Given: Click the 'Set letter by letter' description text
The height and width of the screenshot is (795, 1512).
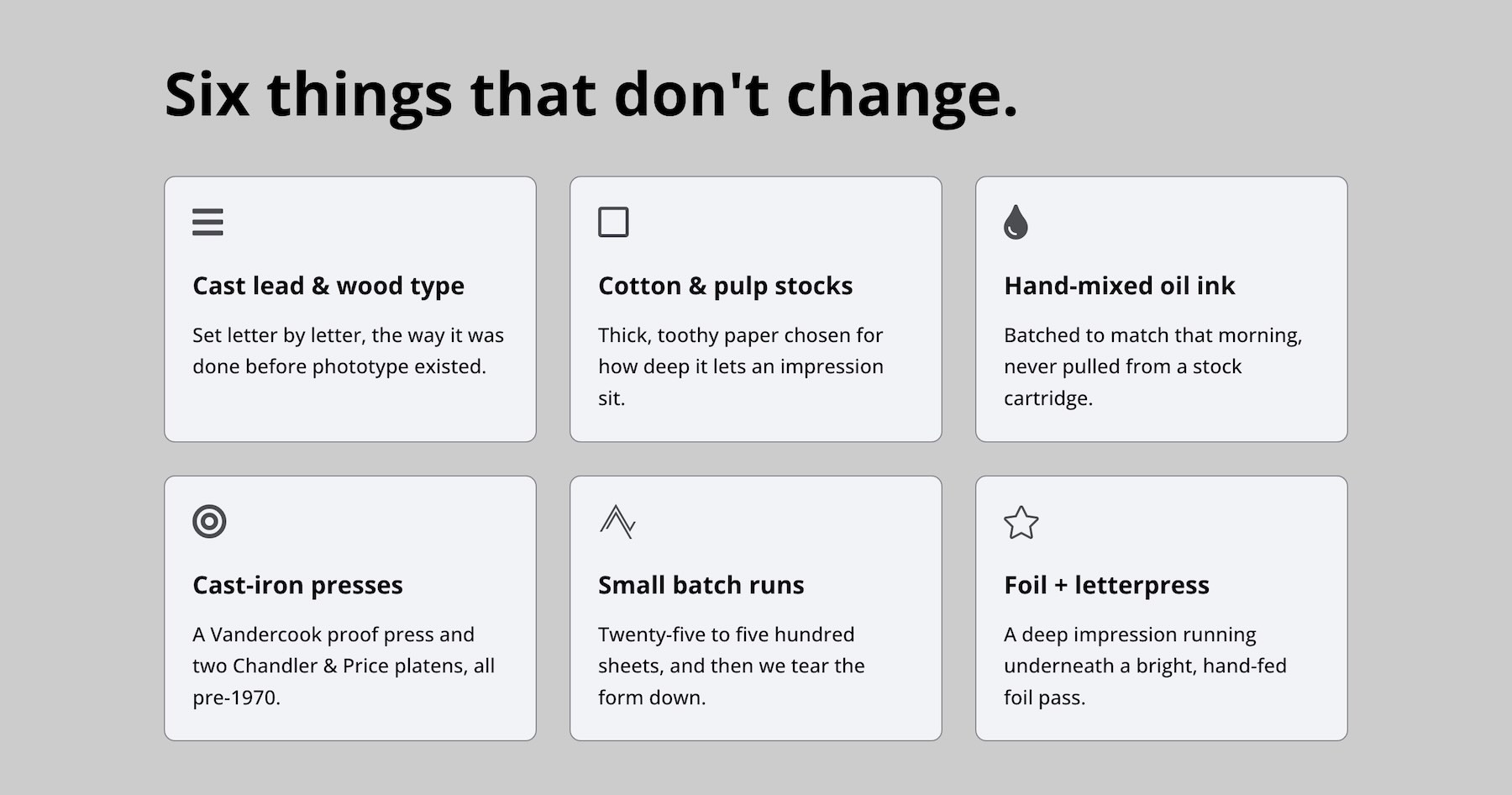Looking at the screenshot, I should (348, 350).
